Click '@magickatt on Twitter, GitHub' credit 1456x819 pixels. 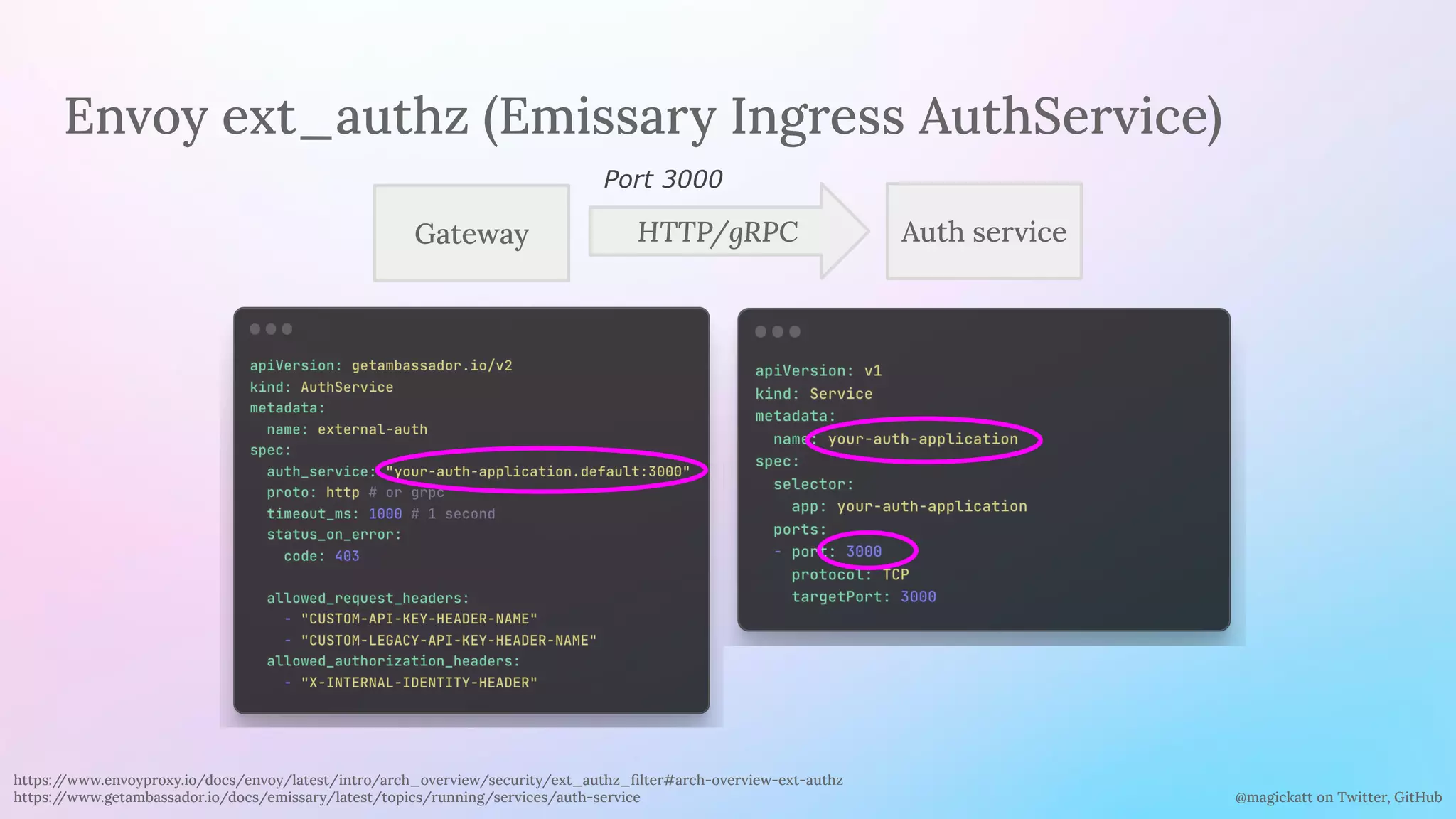1339,797
